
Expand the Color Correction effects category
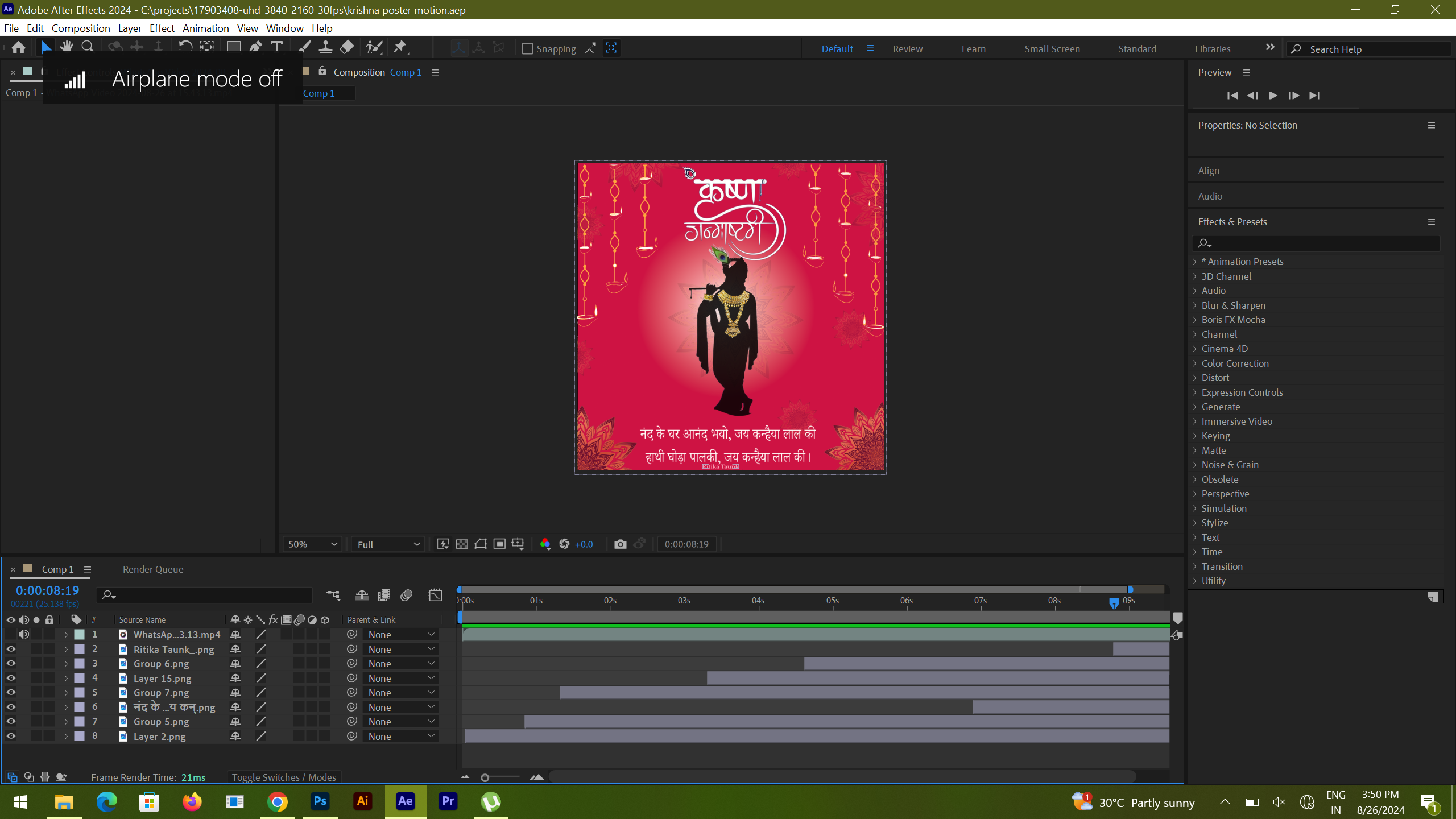click(x=1195, y=363)
